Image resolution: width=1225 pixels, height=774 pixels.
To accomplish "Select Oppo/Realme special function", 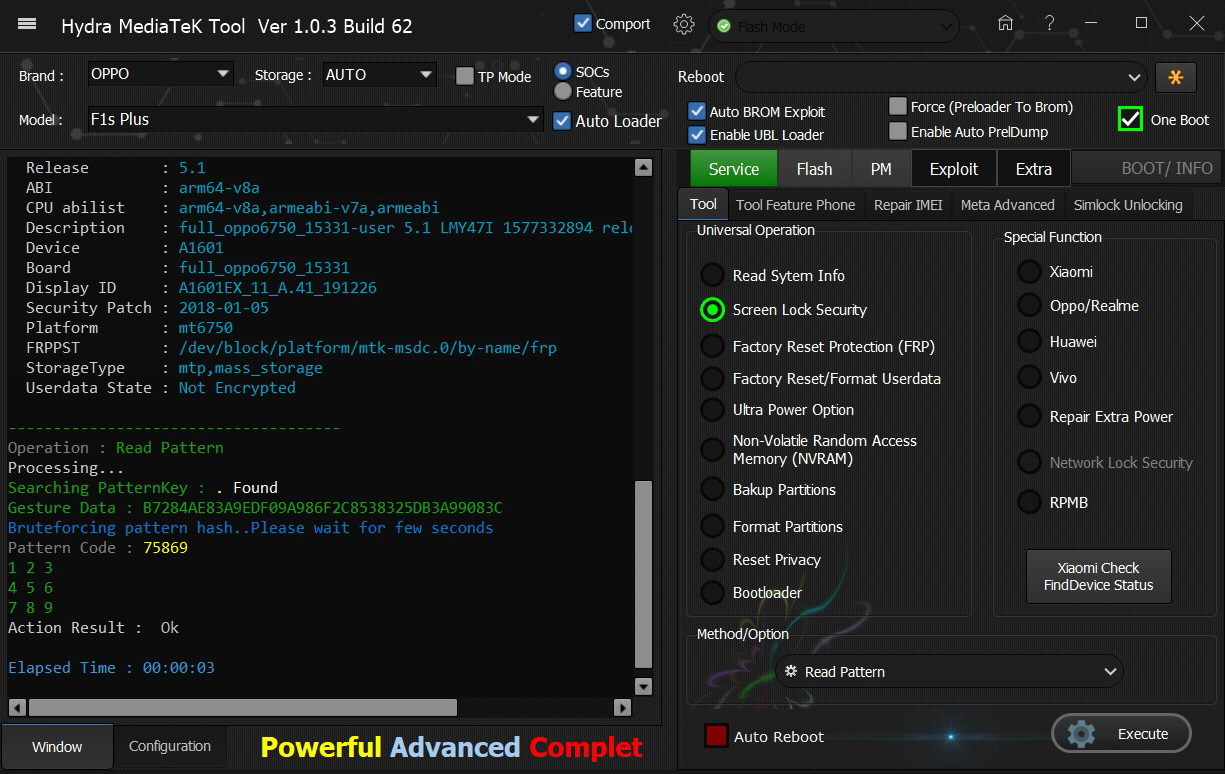I will coord(1029,305).
